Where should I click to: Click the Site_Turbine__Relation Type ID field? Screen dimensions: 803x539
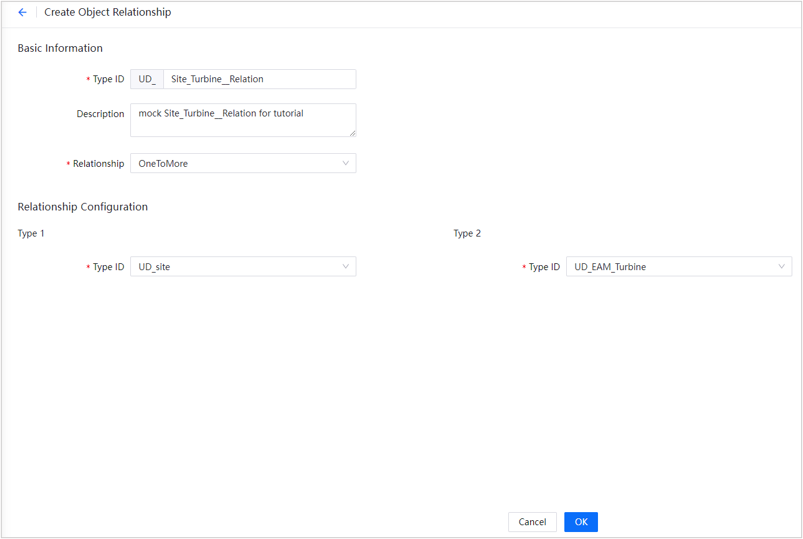pos(258,79)
